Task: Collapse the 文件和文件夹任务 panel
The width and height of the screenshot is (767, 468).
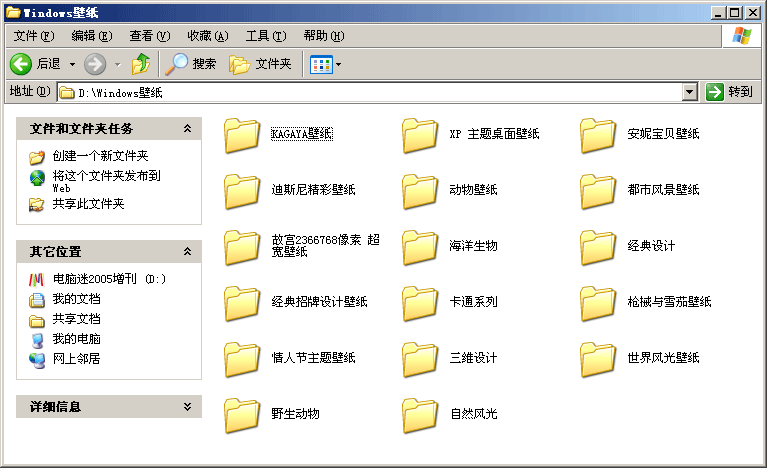Action: point(187,129)
